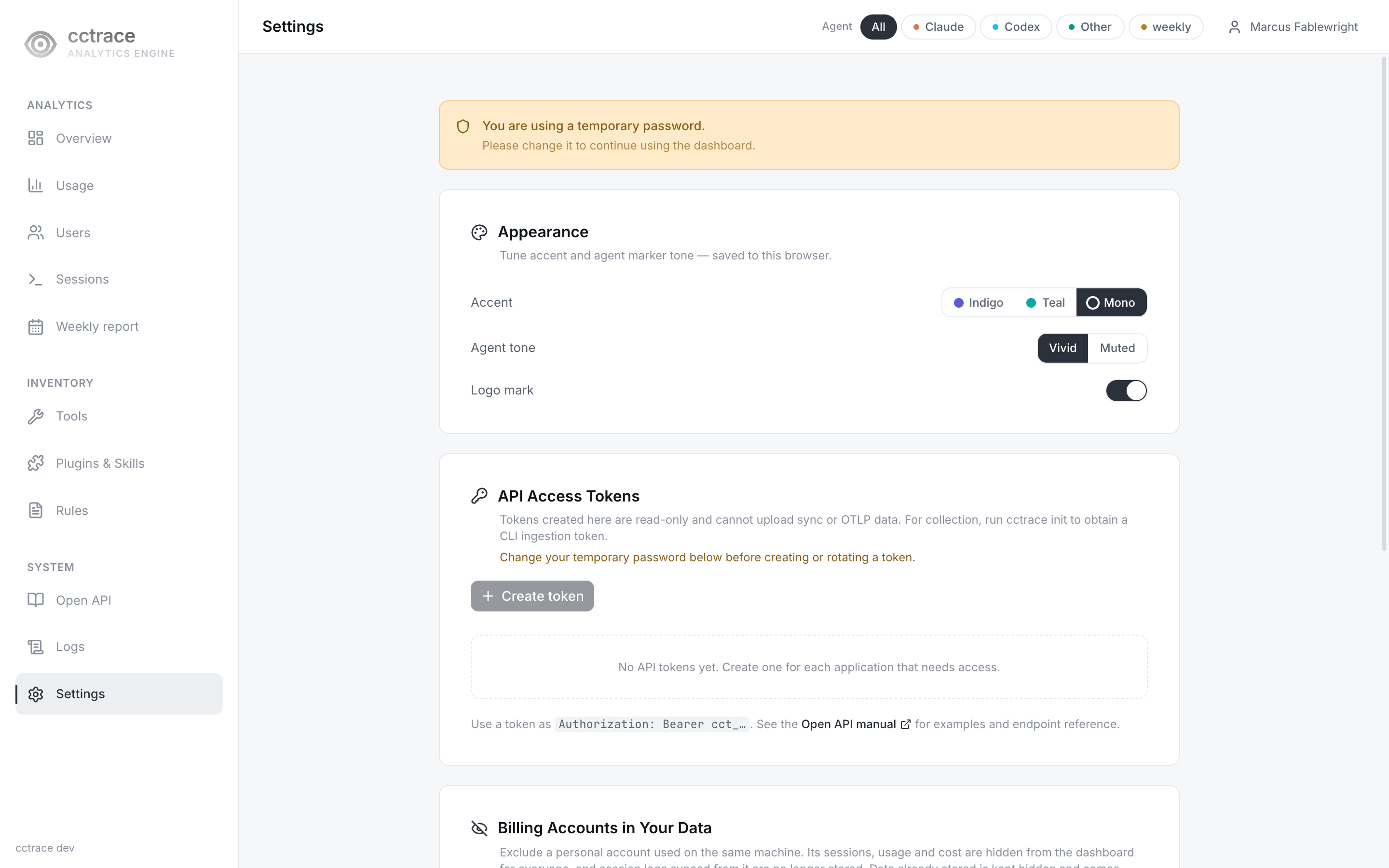
Task: Click the cctrace dev footer text
Action: (x=45, y=848)
